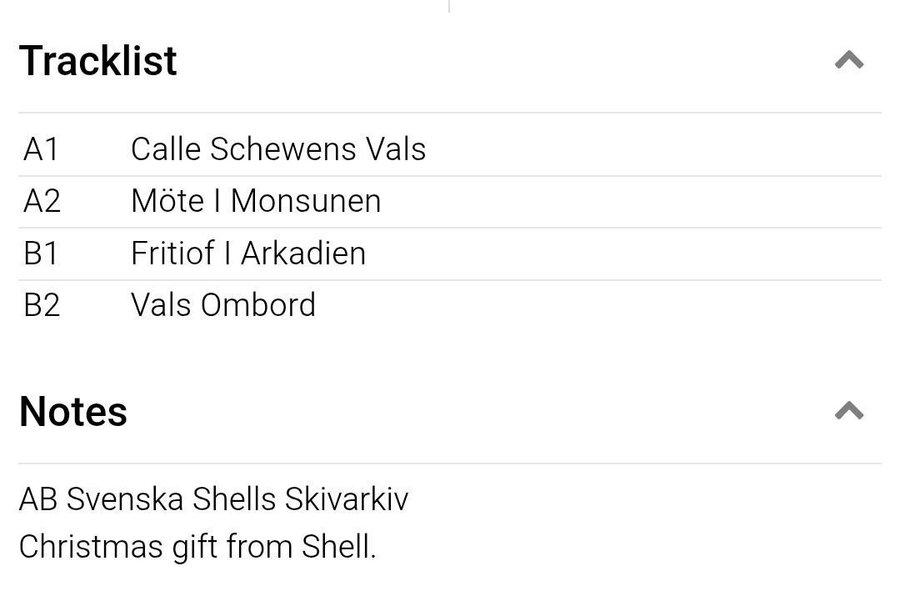Click the Notes section heading
This screenshot has height=592, width=900.
click(73, 411)
